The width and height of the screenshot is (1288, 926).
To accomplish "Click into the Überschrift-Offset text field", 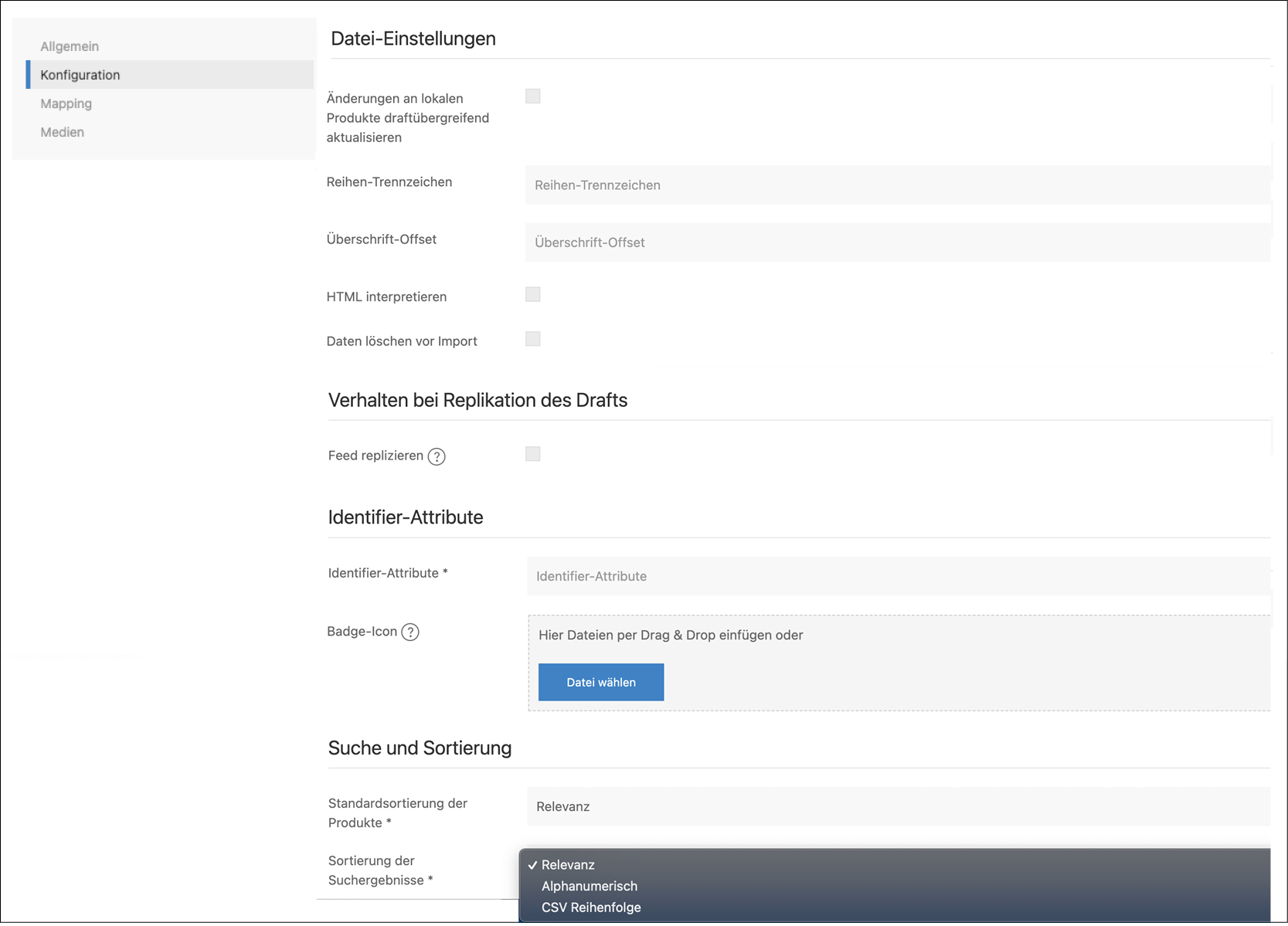I will coord(898,243).
